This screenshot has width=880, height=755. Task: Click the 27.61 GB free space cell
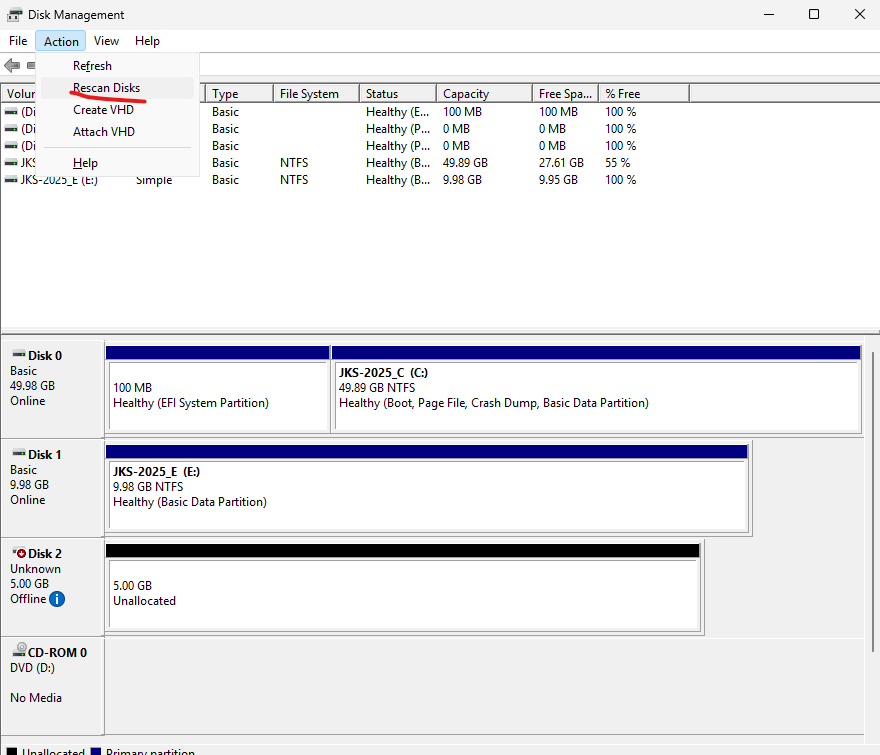pos(561,163)
